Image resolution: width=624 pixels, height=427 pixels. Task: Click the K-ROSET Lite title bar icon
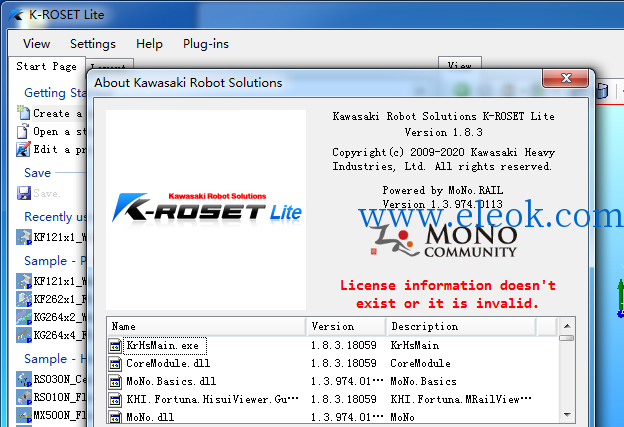tap(16, 15)
